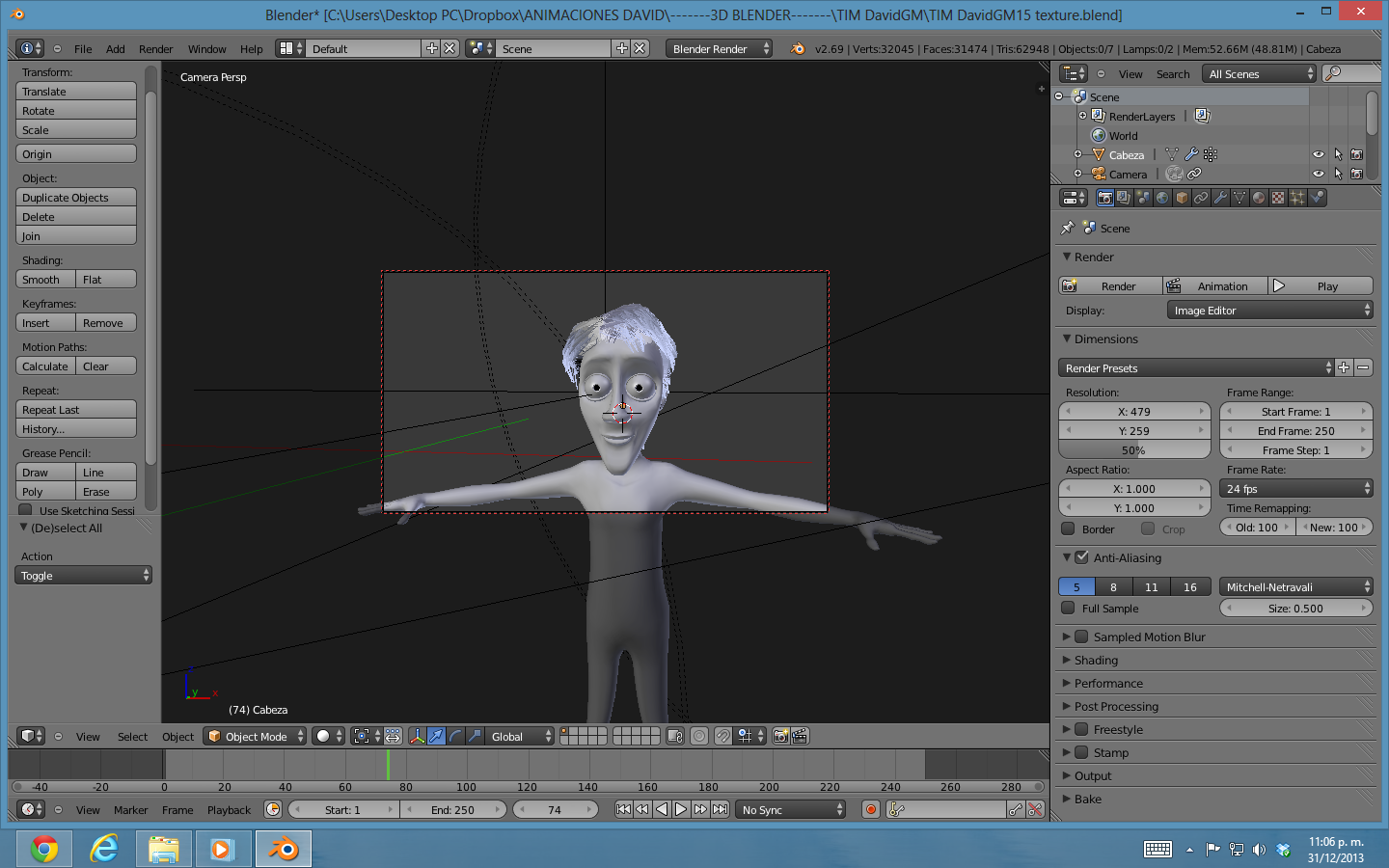1389x868 pixels.
Task: Toggle the 3D manipulator axis icon
Action: [418, 736]
